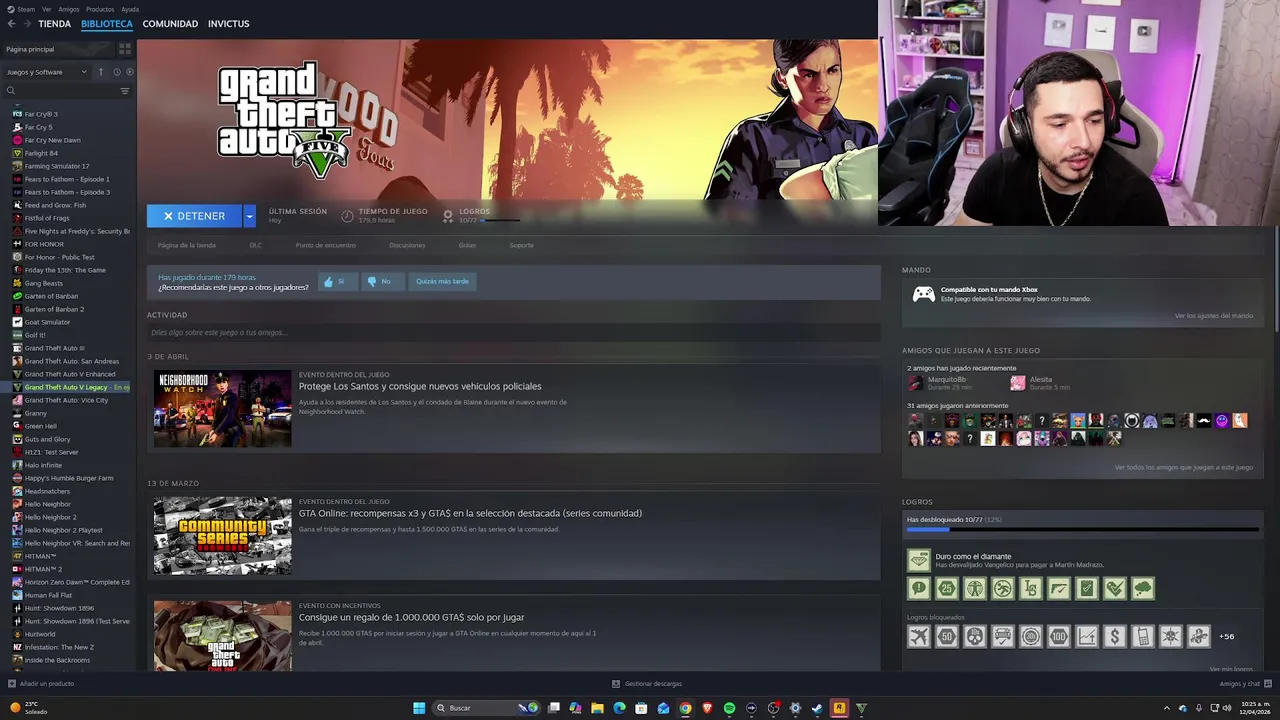1280x720 pixels.
Task: Expand the 'Juegos y Software' dropdown
Action: coord(46,72)
